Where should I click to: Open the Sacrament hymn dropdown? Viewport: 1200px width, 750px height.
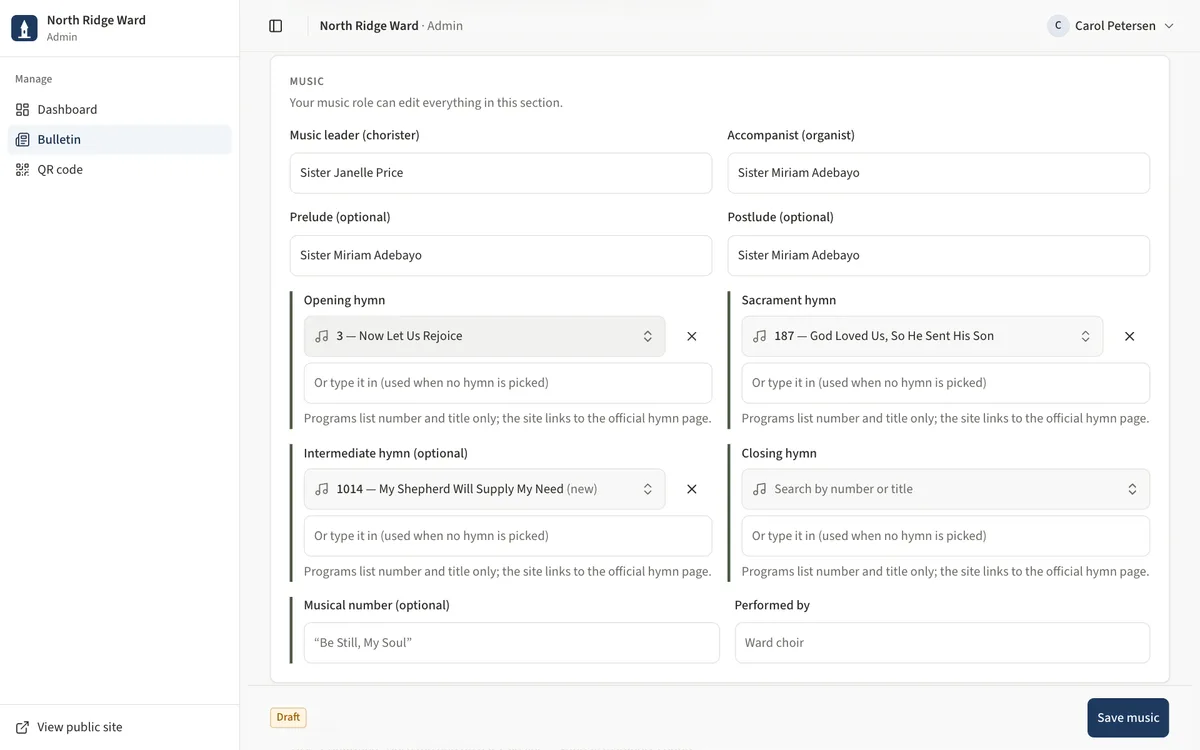(x=922, y=337)
